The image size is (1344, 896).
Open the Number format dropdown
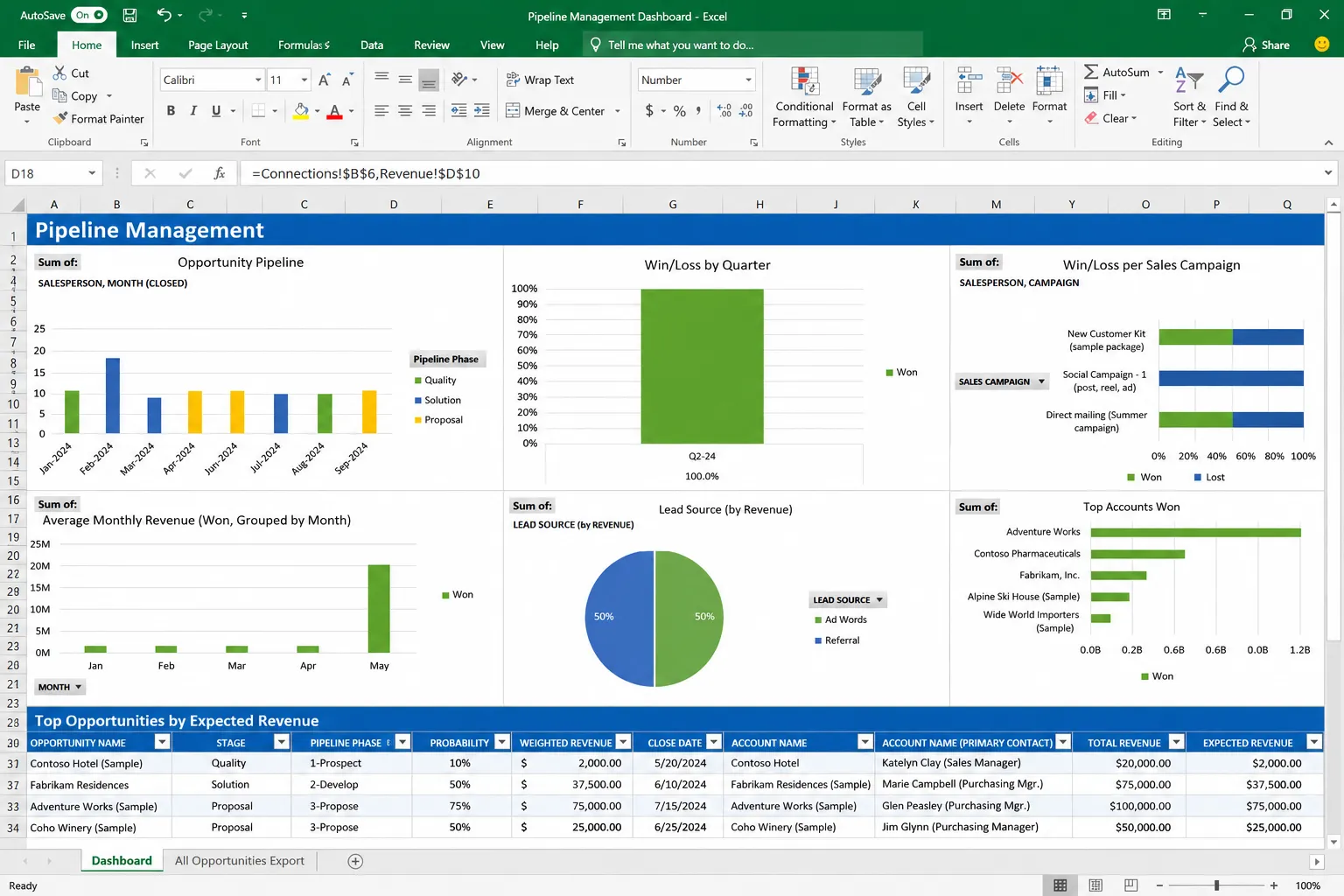pyautogui.click(x=748, y=80)
